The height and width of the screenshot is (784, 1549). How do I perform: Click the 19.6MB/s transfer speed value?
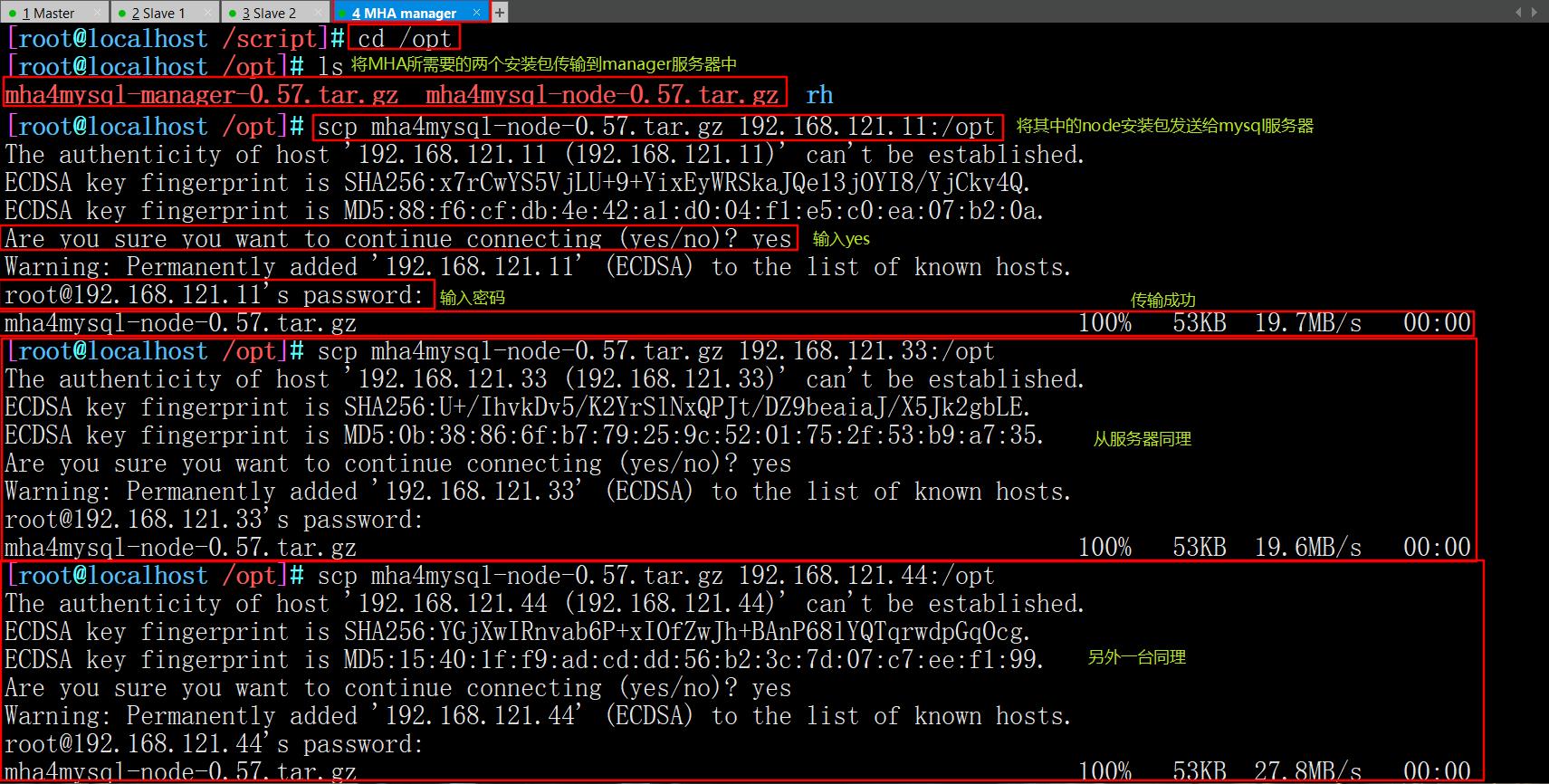point(1308,548)
